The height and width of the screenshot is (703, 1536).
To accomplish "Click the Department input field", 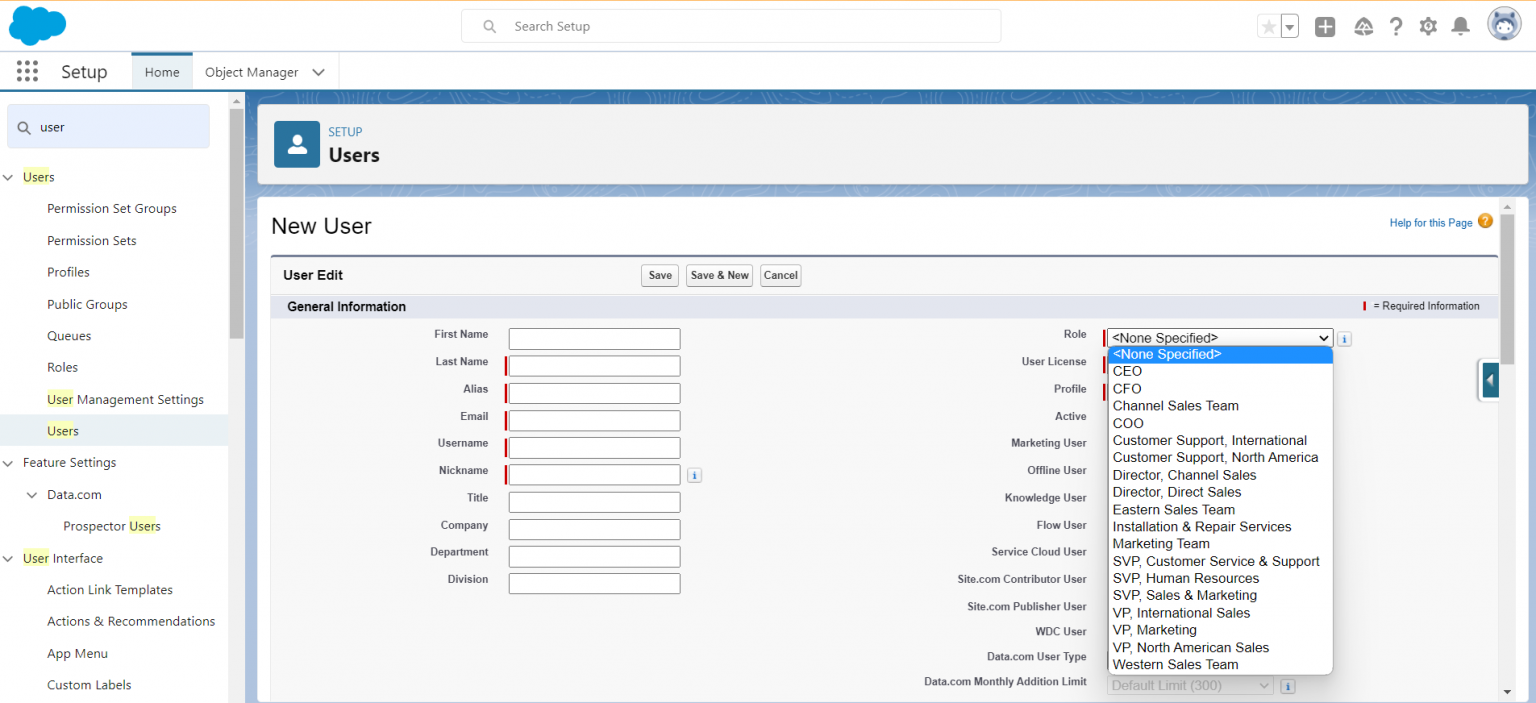I will click(595, 556).
